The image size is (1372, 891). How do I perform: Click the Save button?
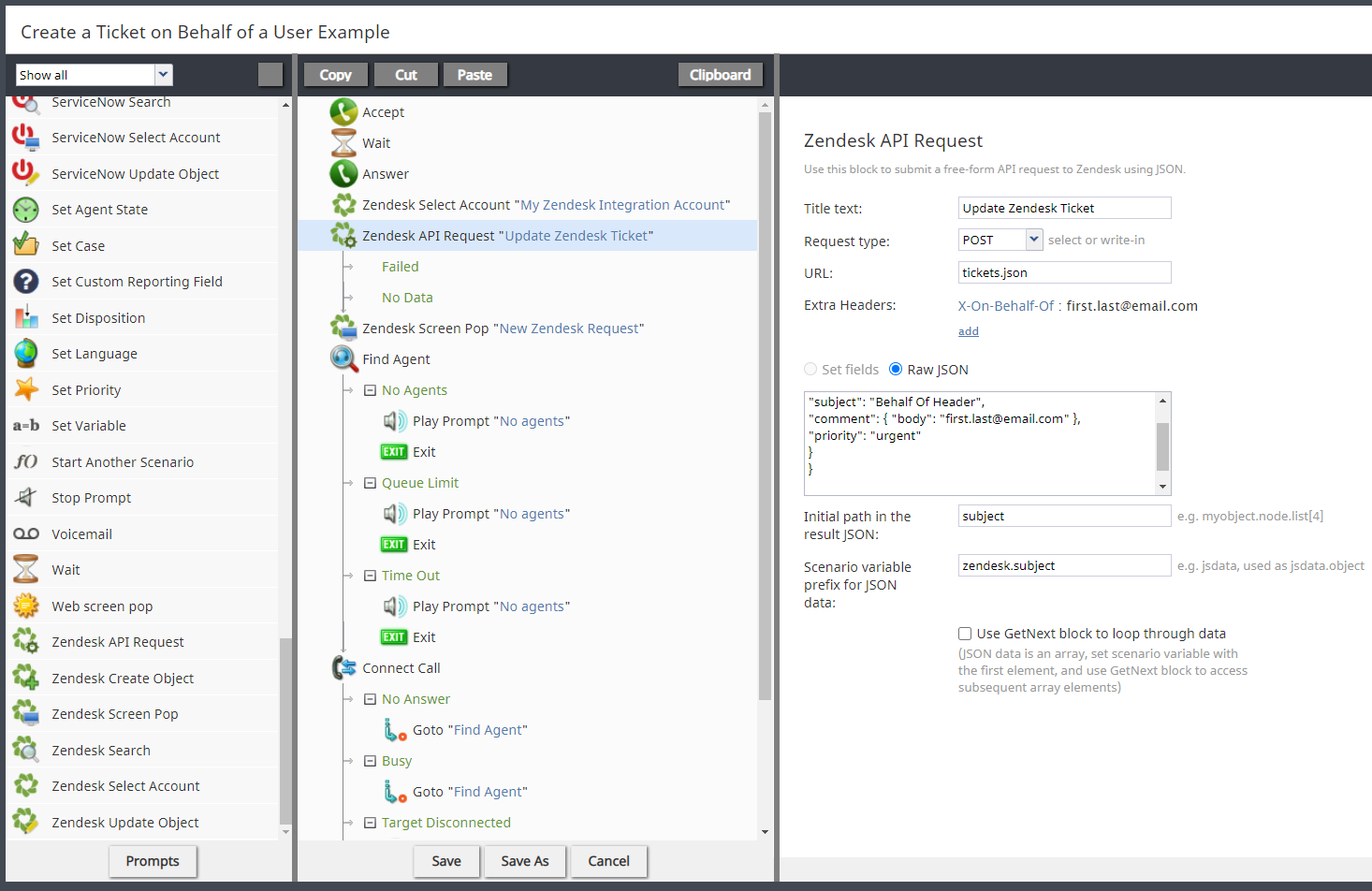click(x=446, y=861)
